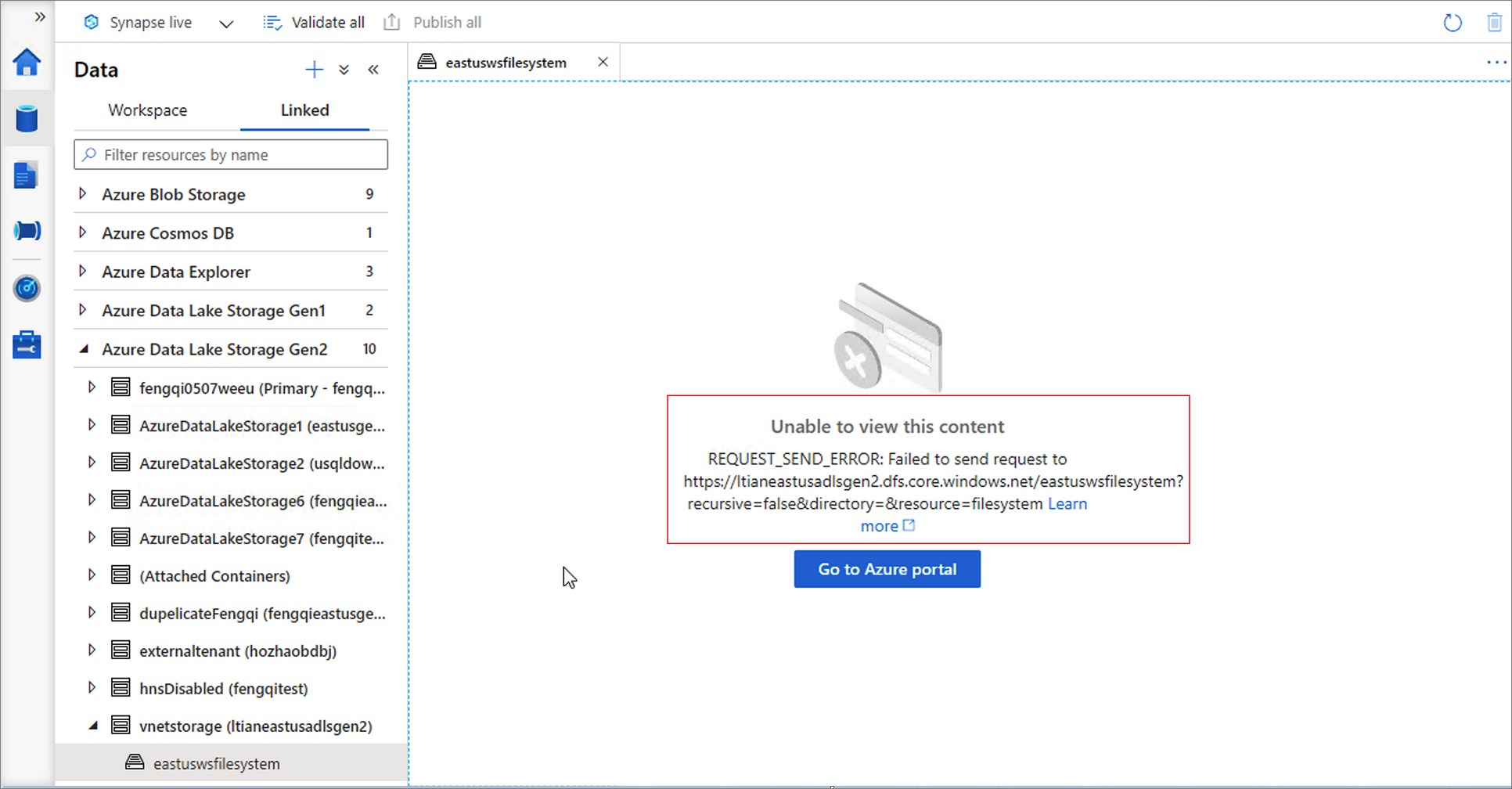
Task: Expand all resources with double chevron
Action: pos(344,70)
